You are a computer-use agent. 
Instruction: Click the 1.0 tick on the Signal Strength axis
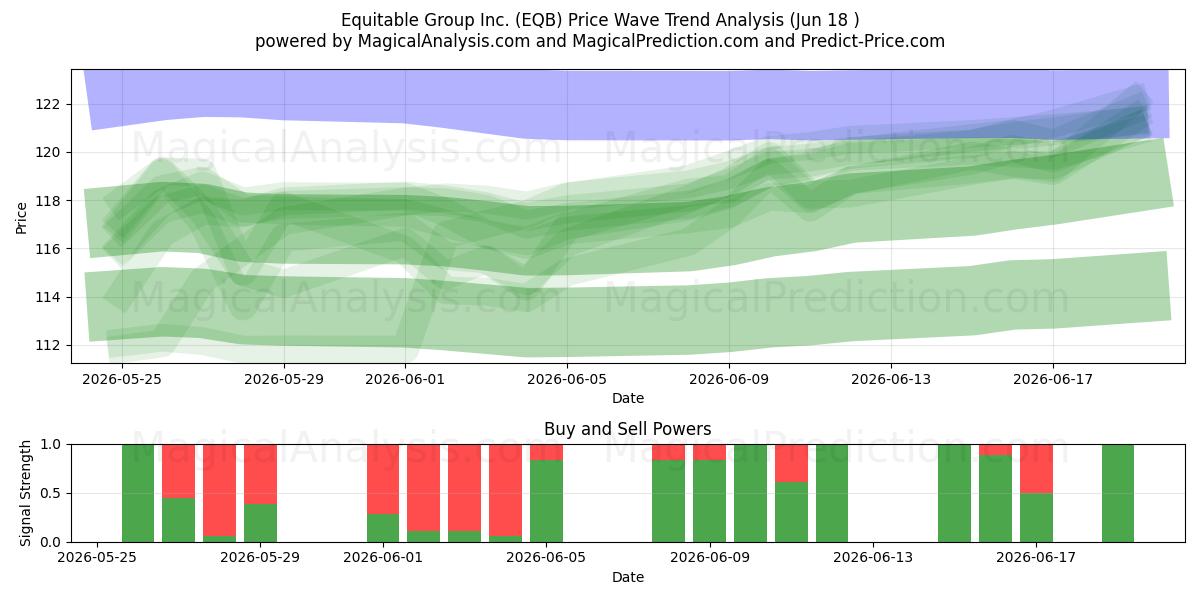tap(52, 444)
